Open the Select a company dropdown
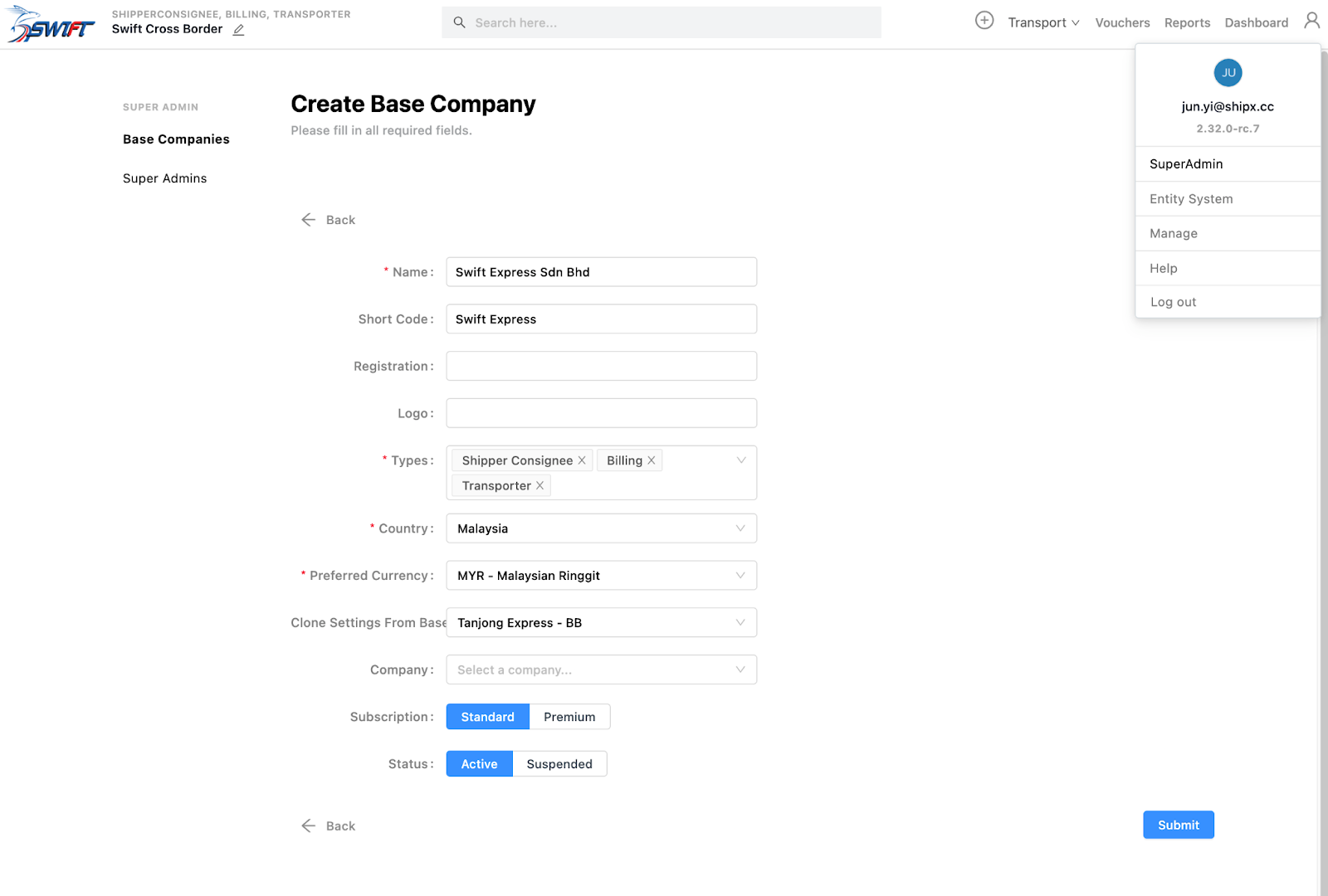 (x=602, y=670)
